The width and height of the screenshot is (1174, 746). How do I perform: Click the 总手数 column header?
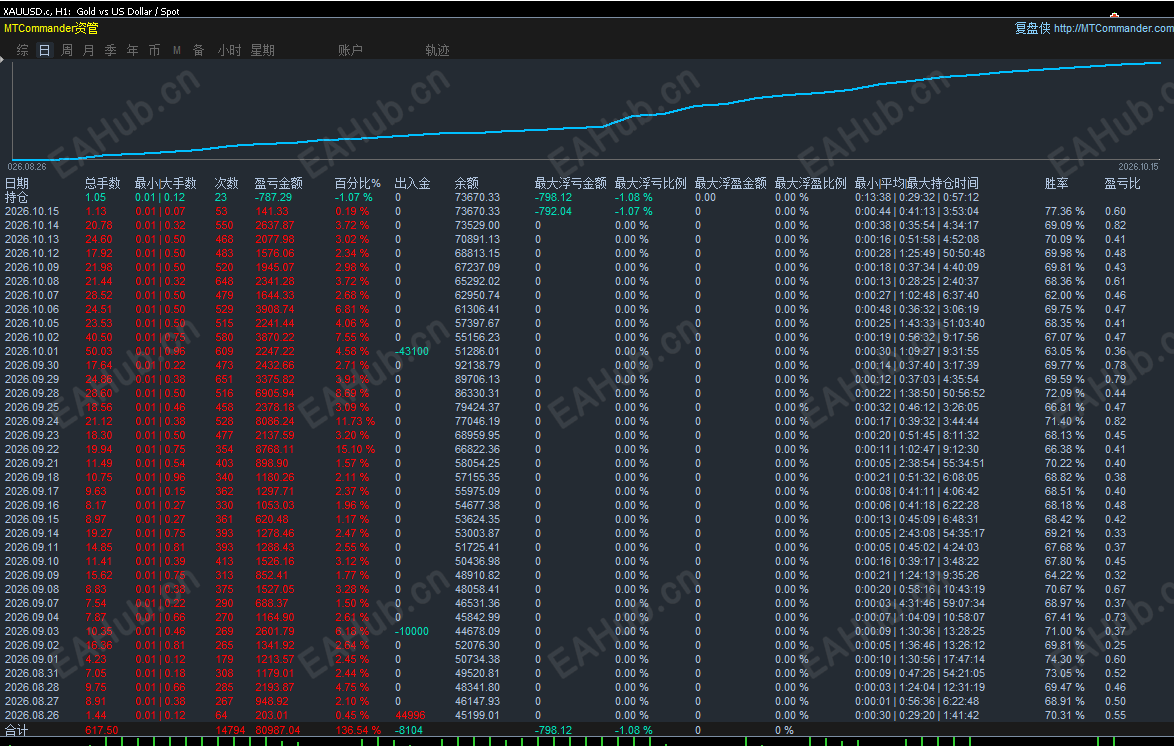click(103, 183)
